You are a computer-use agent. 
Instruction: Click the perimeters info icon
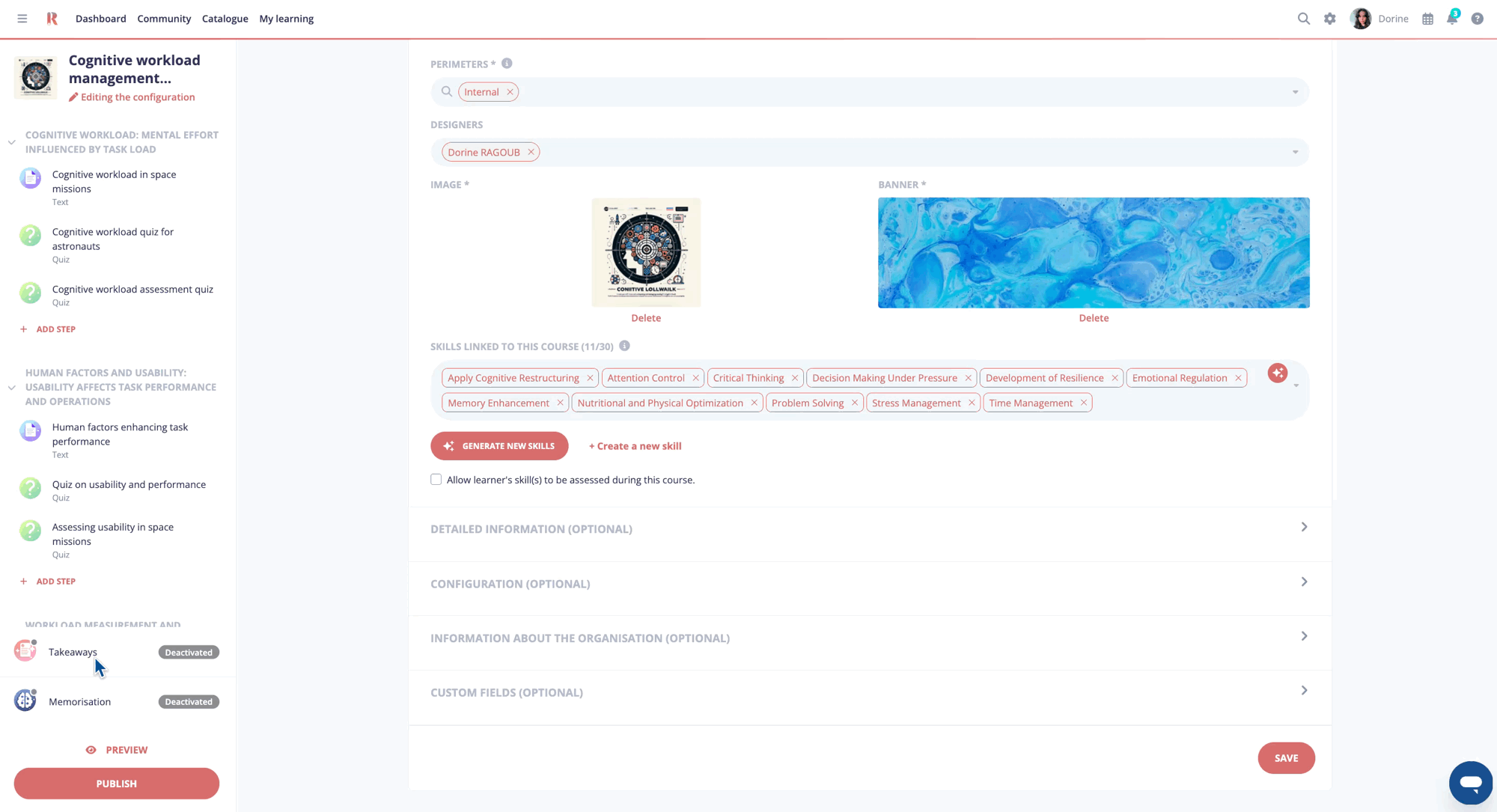(x=507, y=64)
